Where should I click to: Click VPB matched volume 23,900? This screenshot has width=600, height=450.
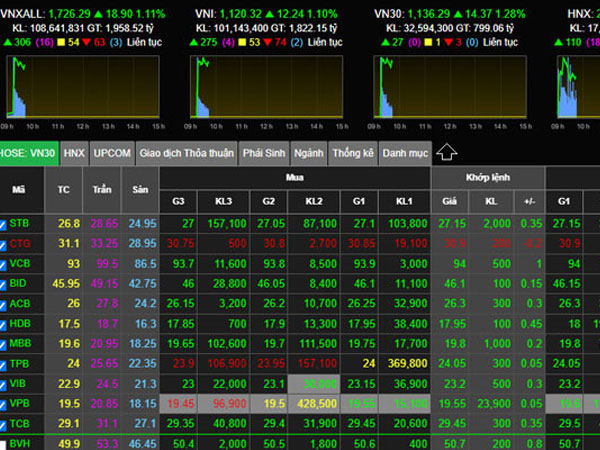point(494,404)
